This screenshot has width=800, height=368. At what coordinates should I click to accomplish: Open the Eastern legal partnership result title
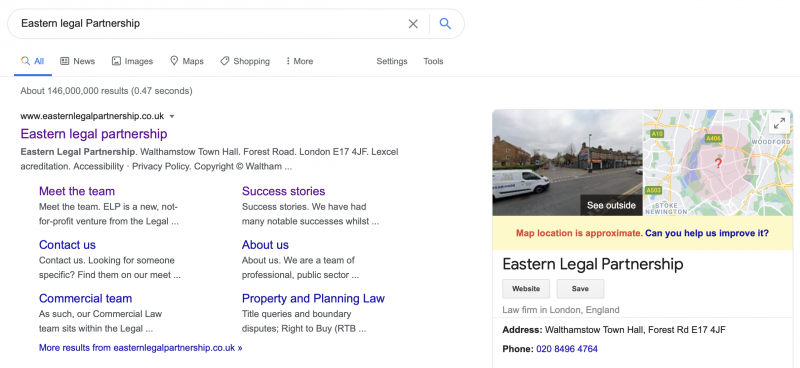point(94,134)
